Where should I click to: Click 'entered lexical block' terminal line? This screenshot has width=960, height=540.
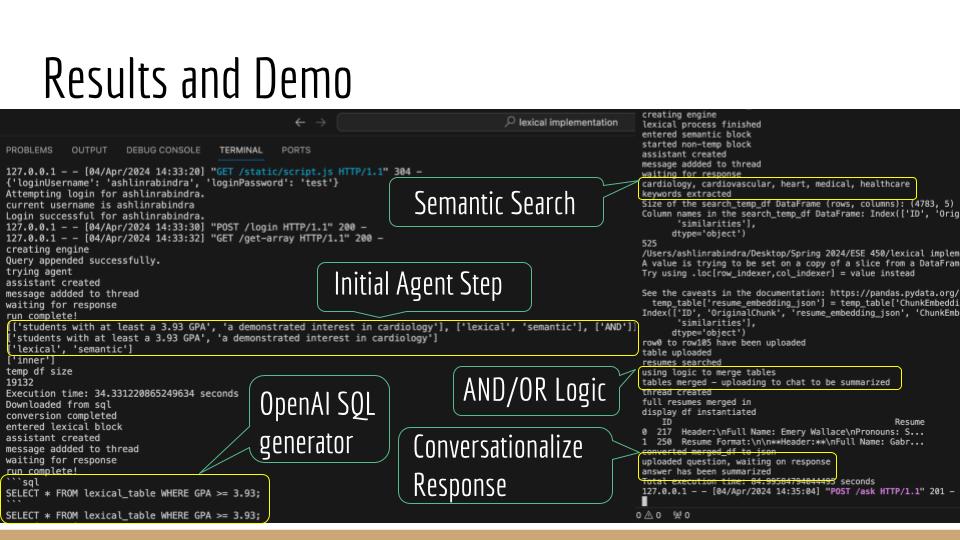click(64, 427)
